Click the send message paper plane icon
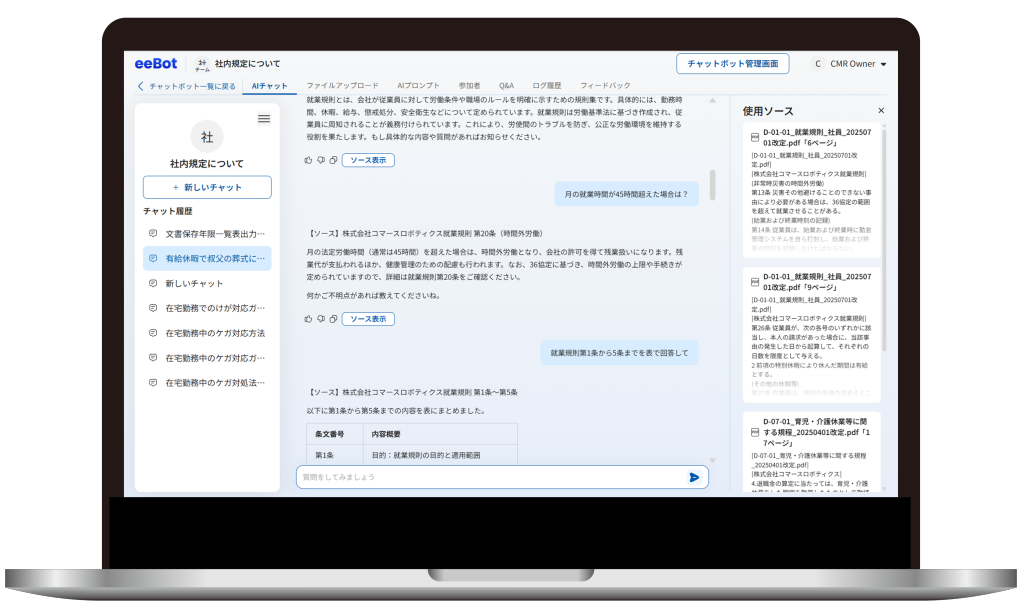 [693, 478]
